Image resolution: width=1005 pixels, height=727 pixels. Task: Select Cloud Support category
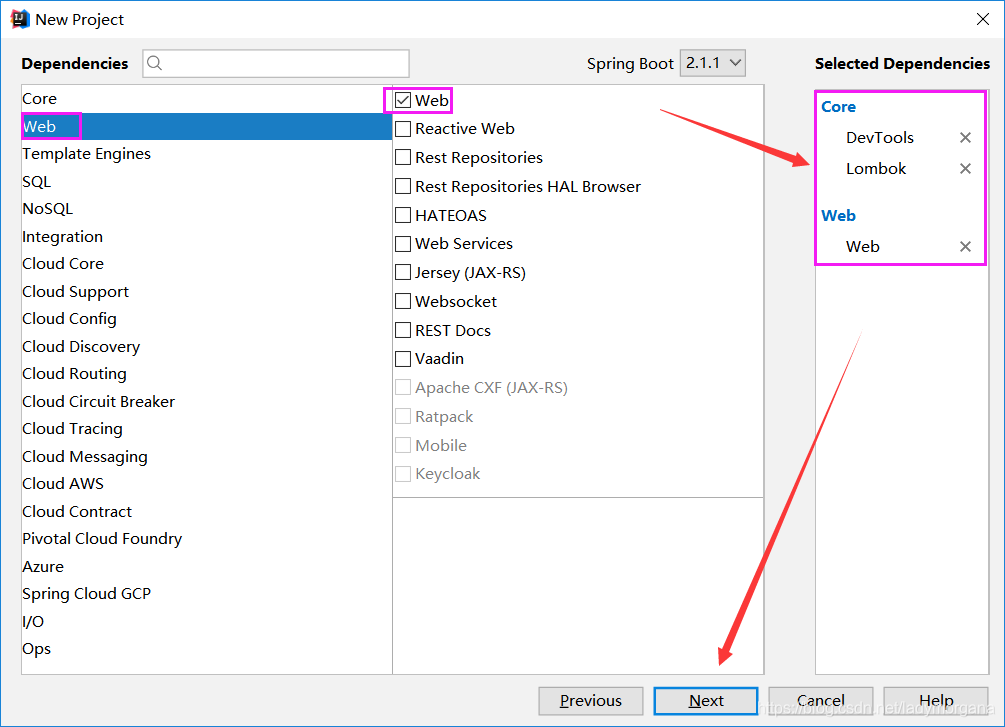click(206, 292)
